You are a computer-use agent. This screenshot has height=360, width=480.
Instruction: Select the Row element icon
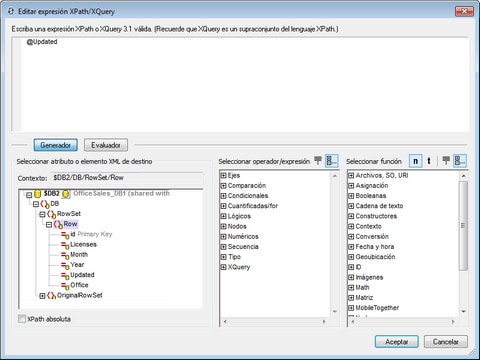(x=58, y=224)
